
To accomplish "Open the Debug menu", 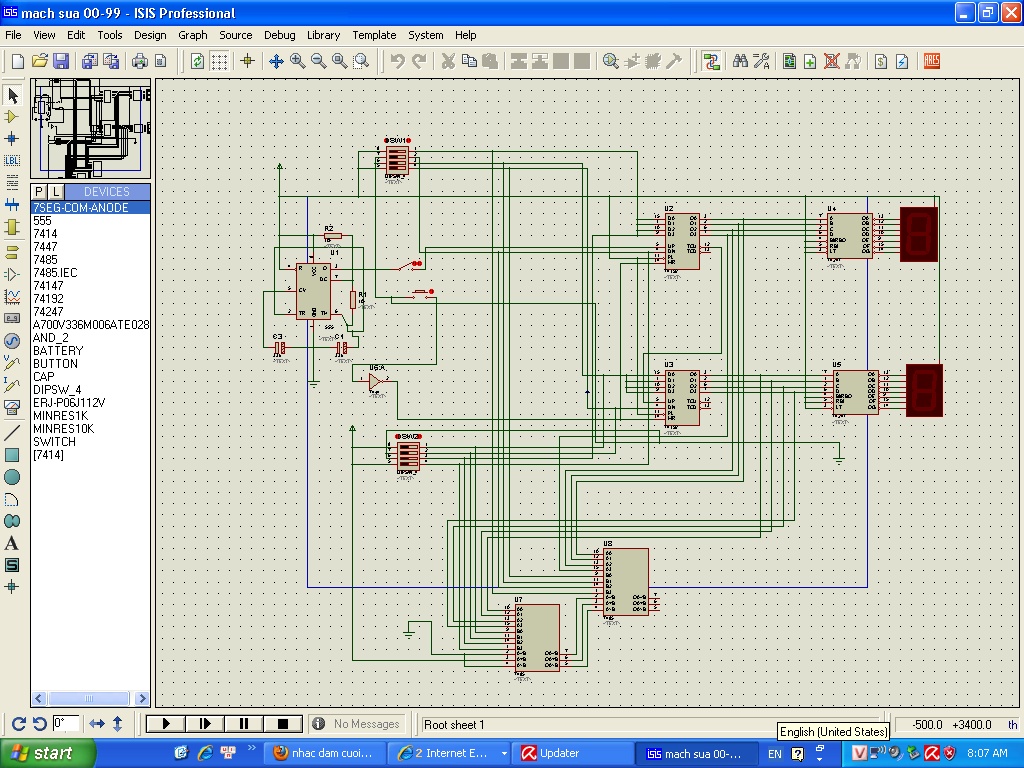I will click(279, 35).
